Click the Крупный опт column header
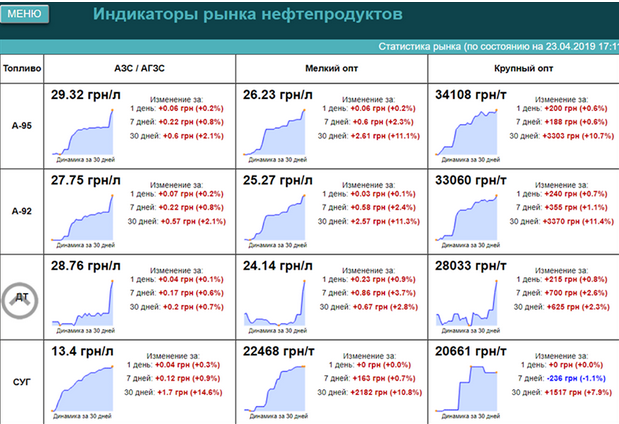This screenshot has width=619, height=424. [x=522, y=69]
